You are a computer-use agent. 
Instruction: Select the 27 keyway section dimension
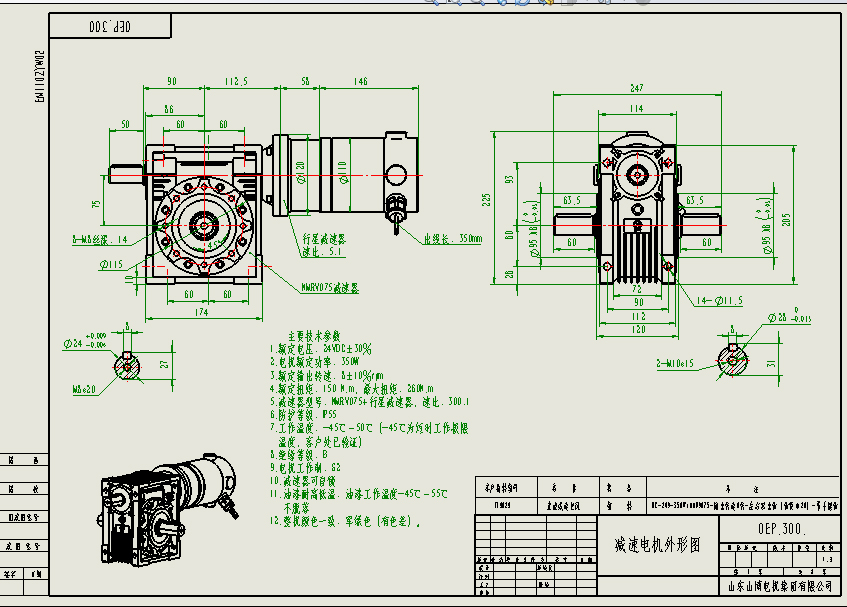pyautogui.click(x=164, y=365)
